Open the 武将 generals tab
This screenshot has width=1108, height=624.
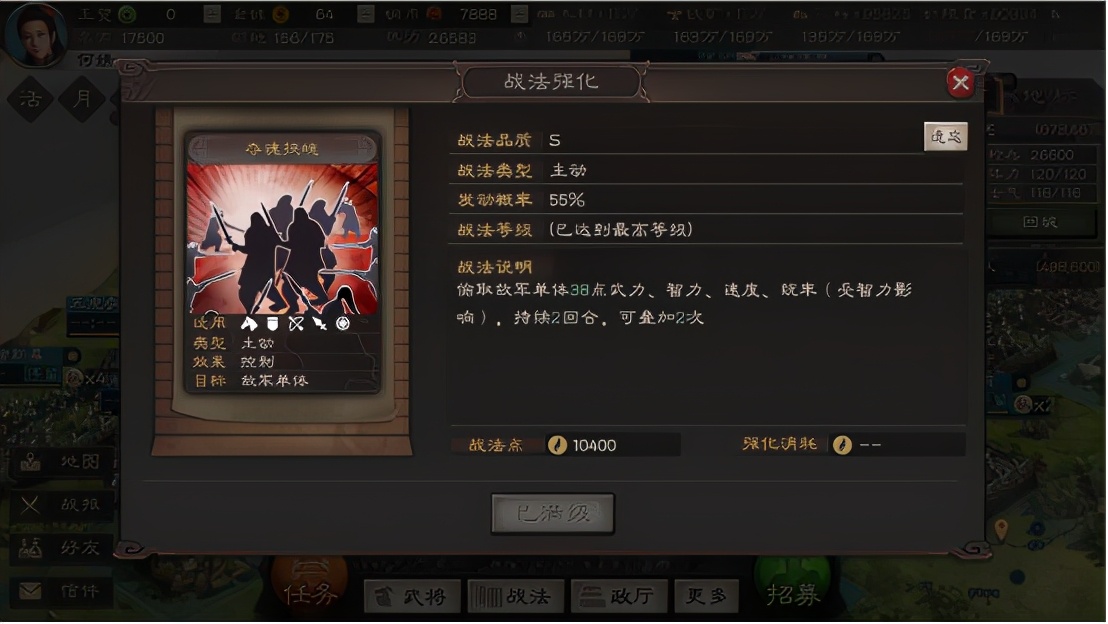413,596
